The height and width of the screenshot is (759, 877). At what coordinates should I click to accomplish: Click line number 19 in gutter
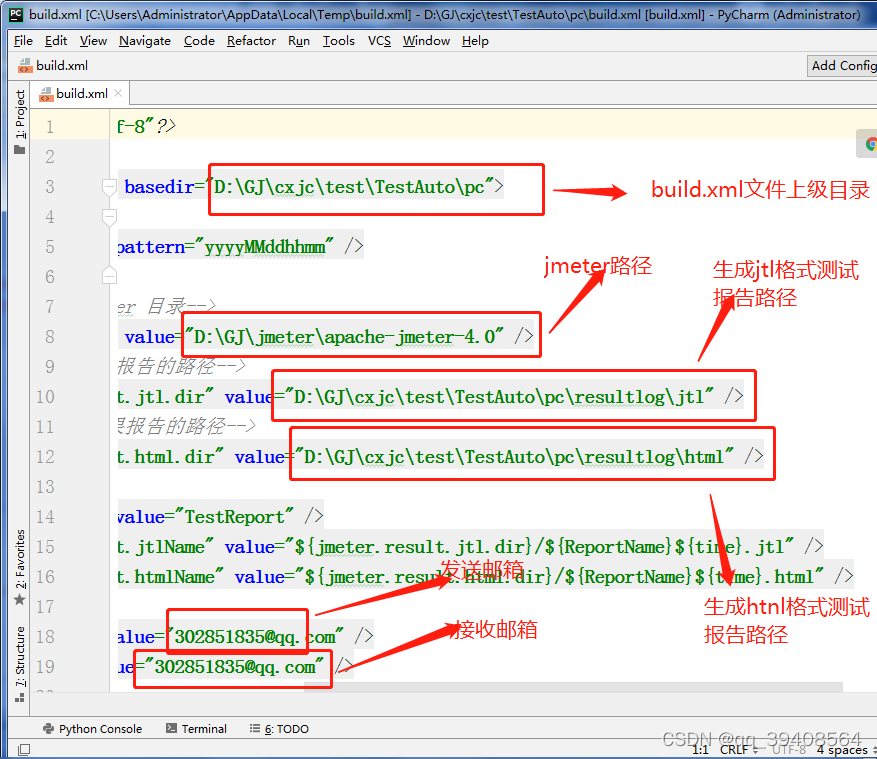(45, 667)
